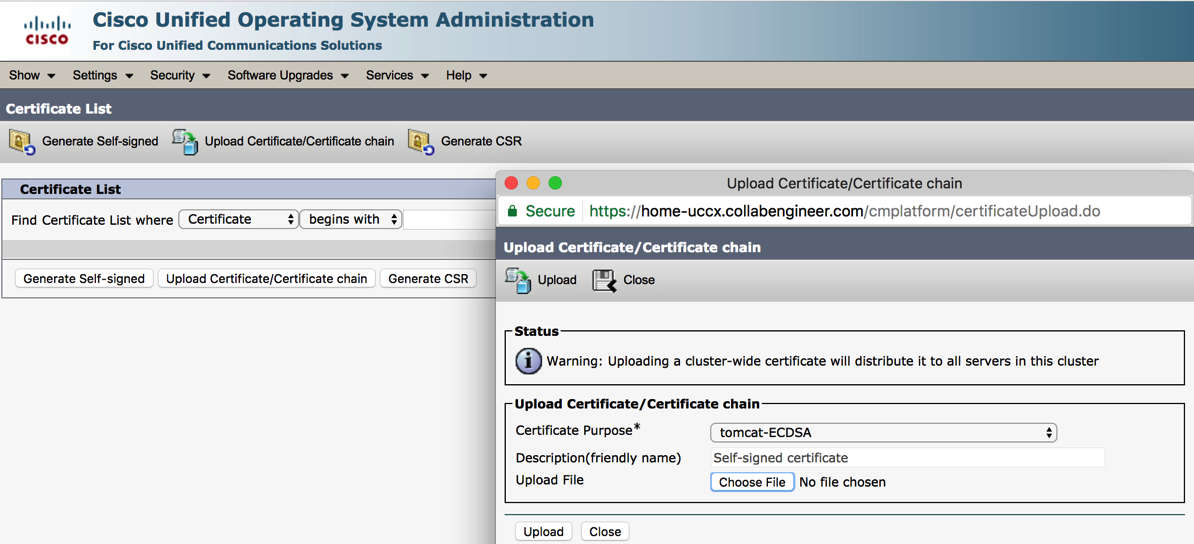Click the info icon in Status box
Image resolution: width=1194 pixels, height=544 pixels.
pyautogui.click(x=528, y=361)
